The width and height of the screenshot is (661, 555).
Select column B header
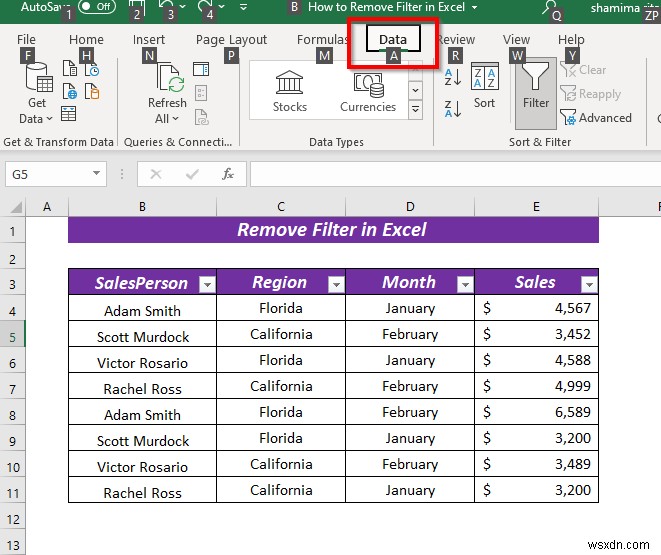pyautogui.click(x=142, y=207)
